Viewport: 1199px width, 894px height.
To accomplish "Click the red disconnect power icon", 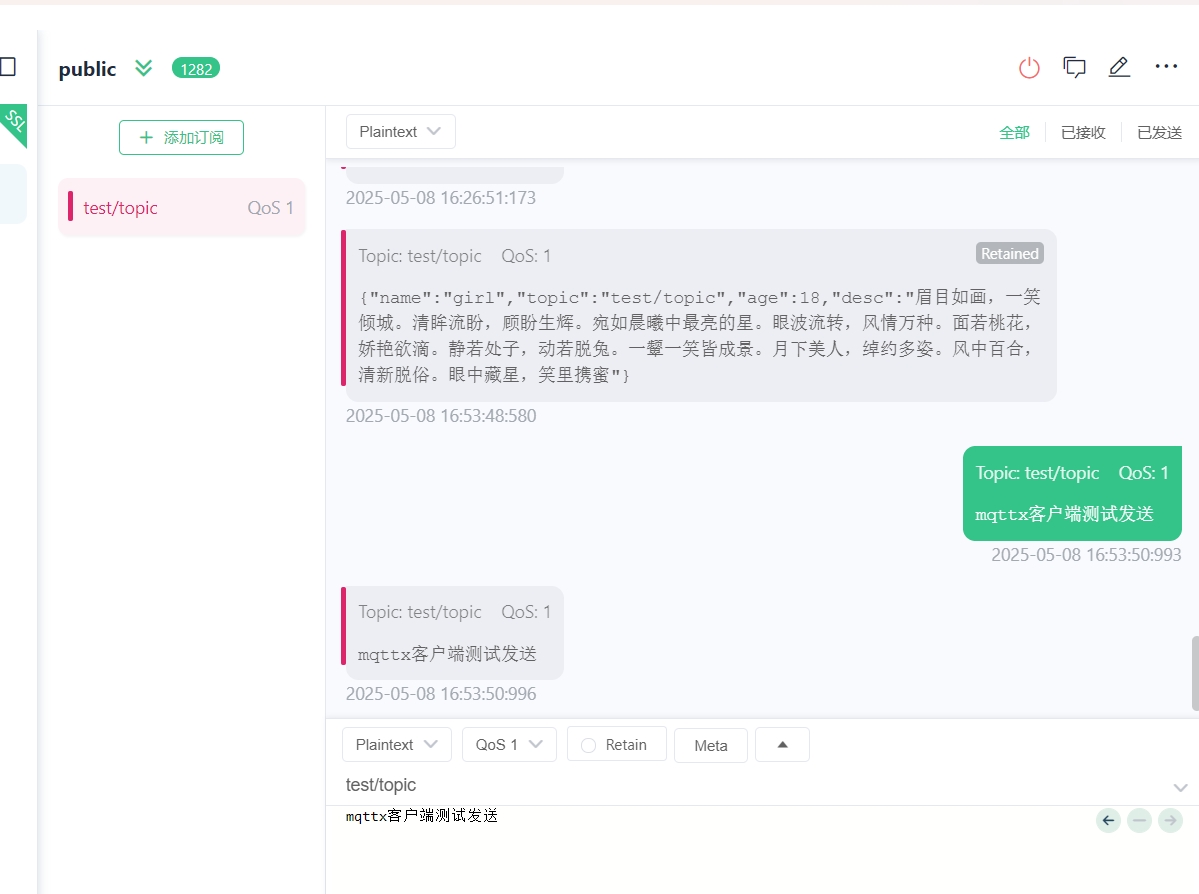I will point(1029,67).
